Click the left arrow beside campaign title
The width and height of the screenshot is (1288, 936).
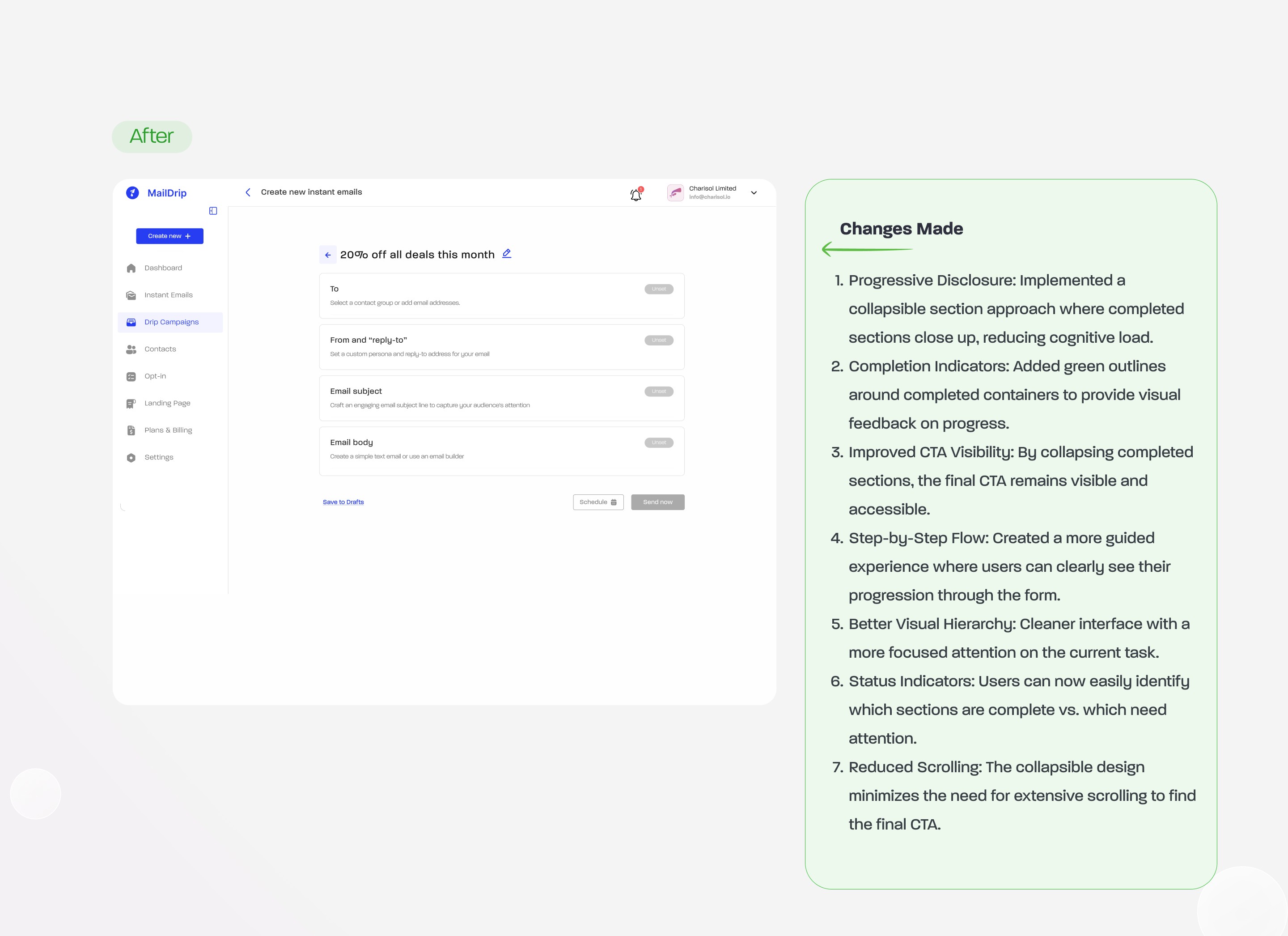pos(328,255)
